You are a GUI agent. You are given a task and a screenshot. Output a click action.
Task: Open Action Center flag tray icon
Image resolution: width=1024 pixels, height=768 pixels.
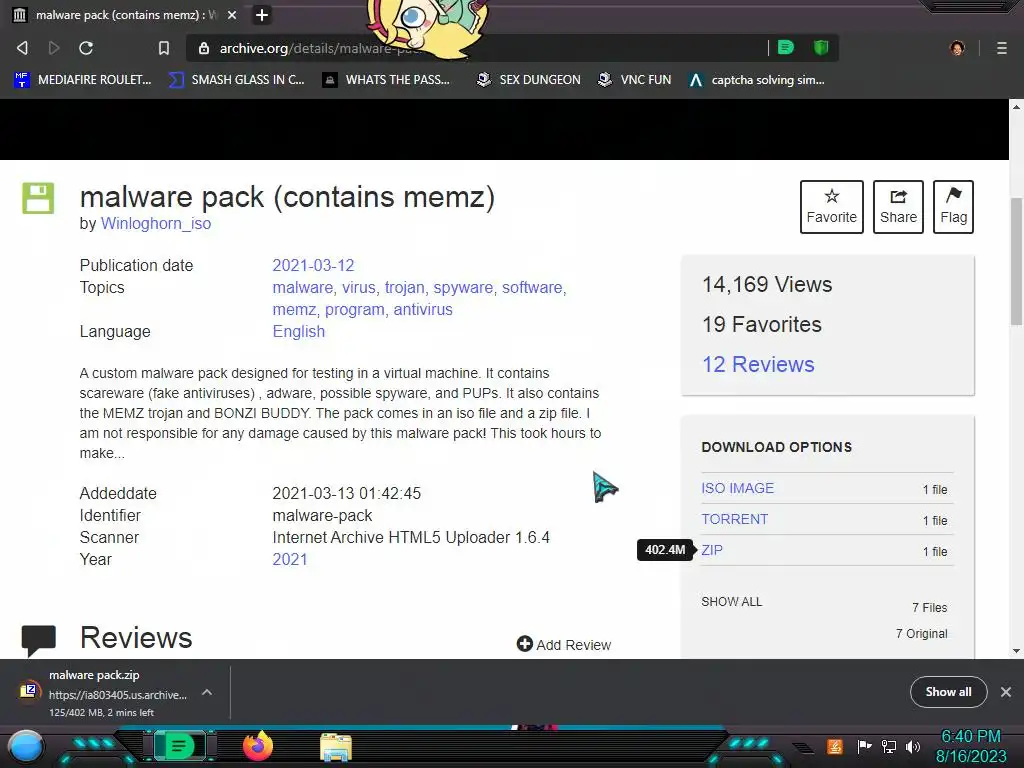(864, 746)
